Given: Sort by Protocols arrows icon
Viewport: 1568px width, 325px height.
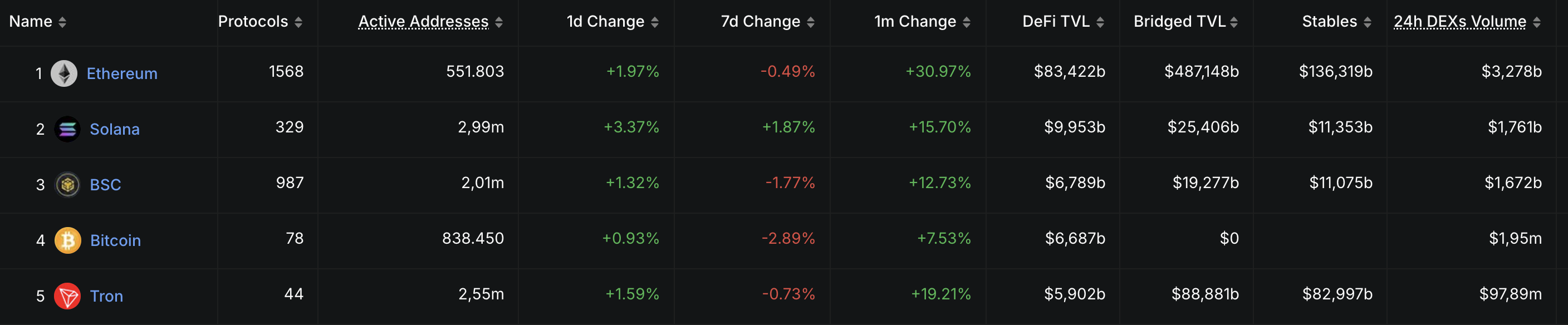Looking at the screenshot, I should [298, 22].
